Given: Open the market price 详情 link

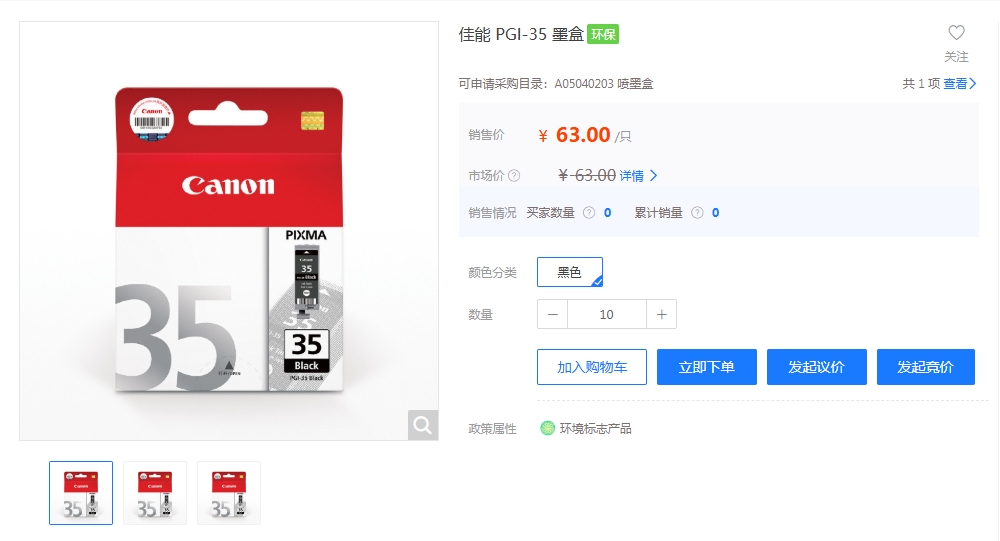Looking at the screenshot, I should click(638, 175).
